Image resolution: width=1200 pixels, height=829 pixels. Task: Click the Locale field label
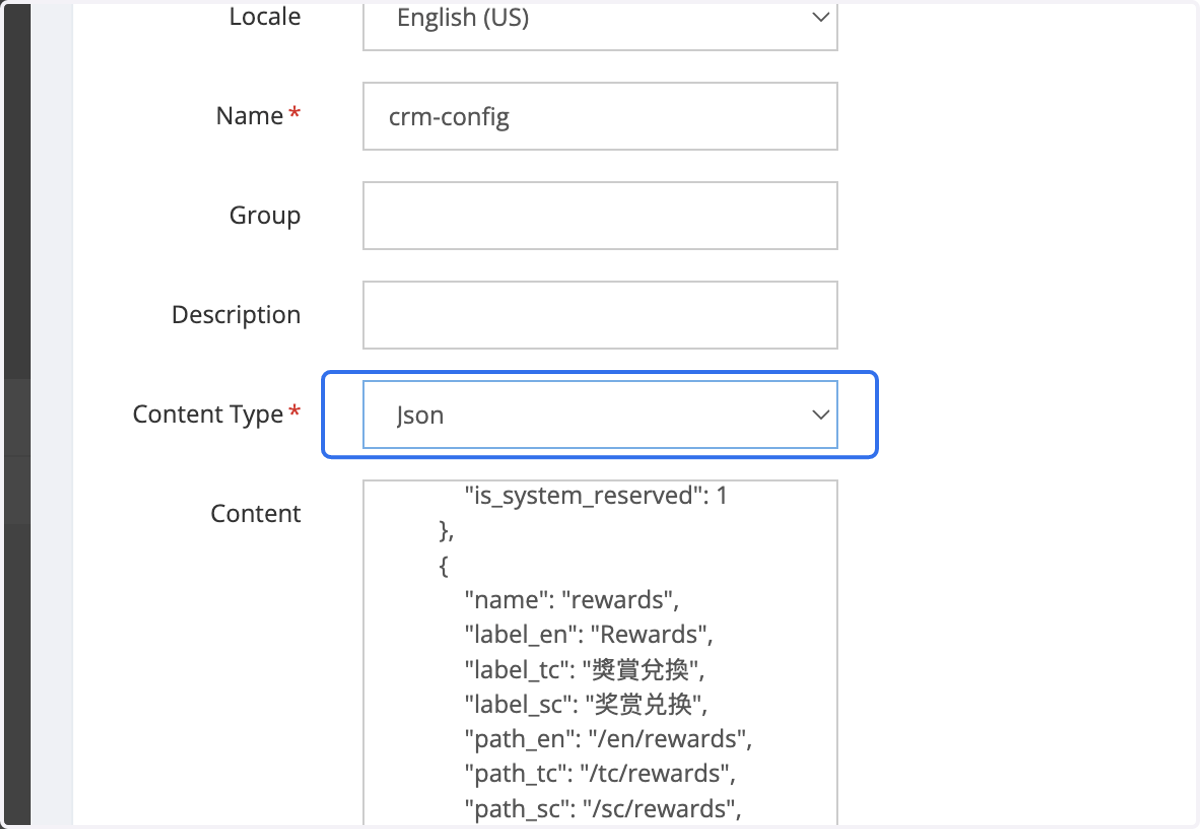click(x=265, y=17)
